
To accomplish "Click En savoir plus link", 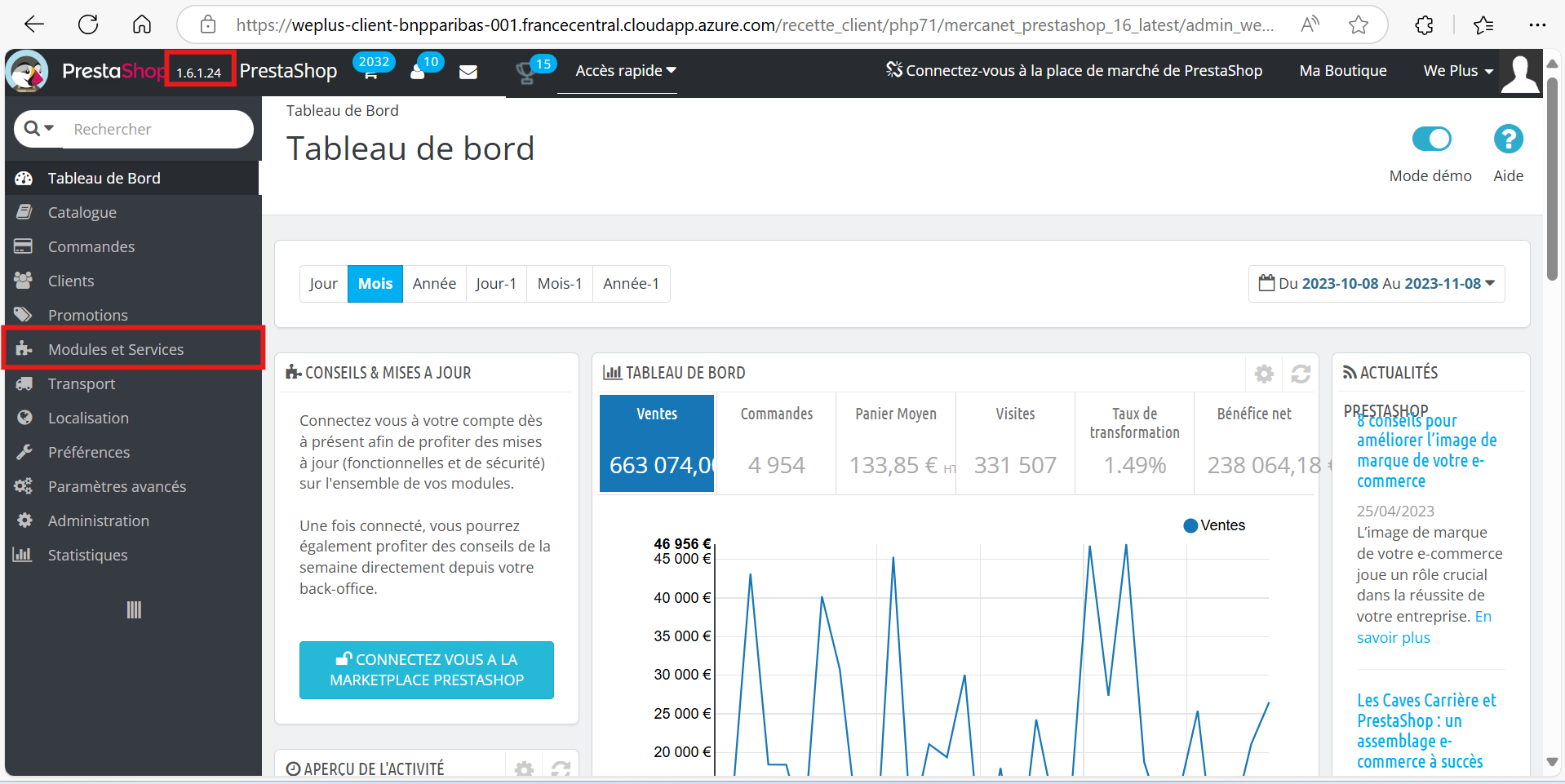I will click(1424, 627).
